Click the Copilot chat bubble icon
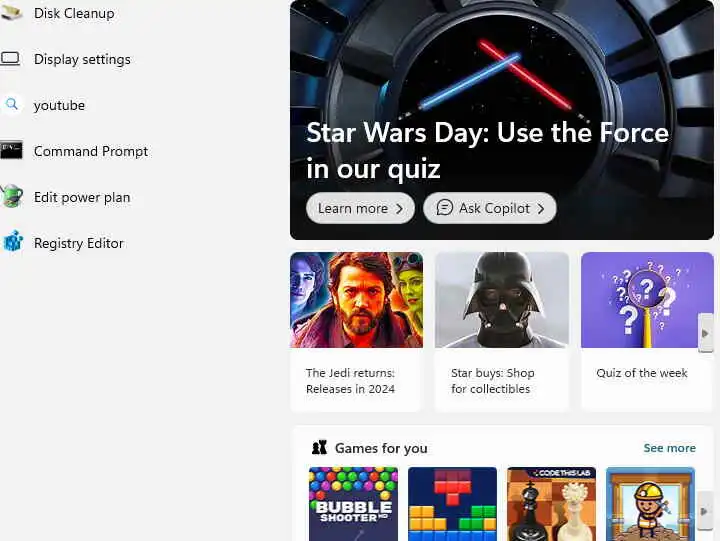This screenshot has height=541, width=720. point(444,208)
